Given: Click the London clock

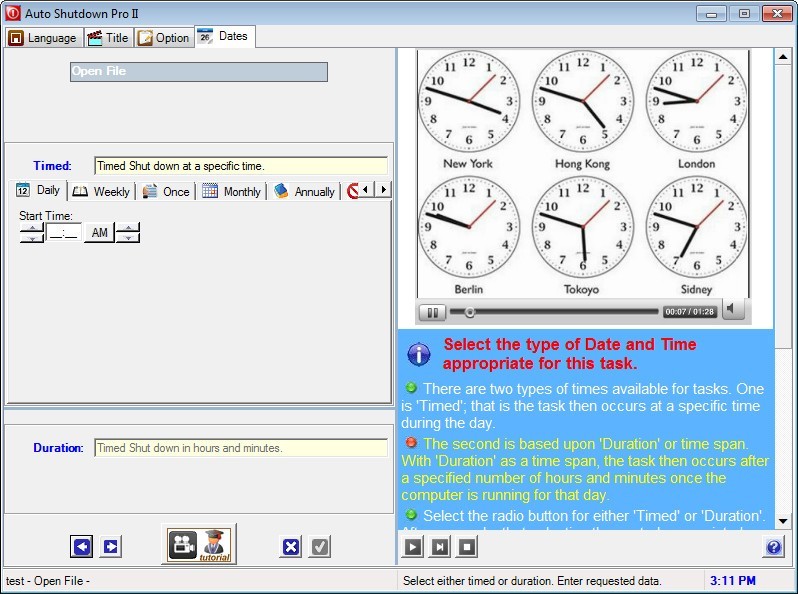Looking at the screenshot, I should pos(697,101).
